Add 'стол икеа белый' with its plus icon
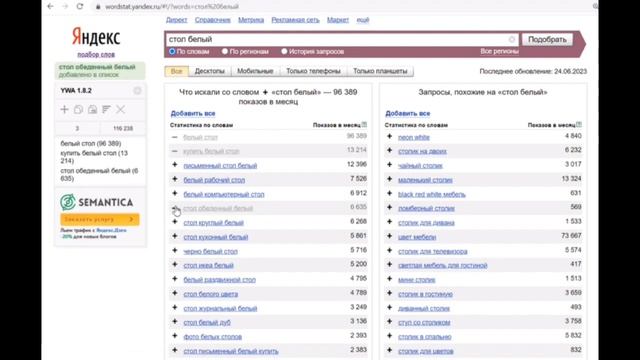Image resolution: width=640 pixels, height=360 pixels. [175, 265]
